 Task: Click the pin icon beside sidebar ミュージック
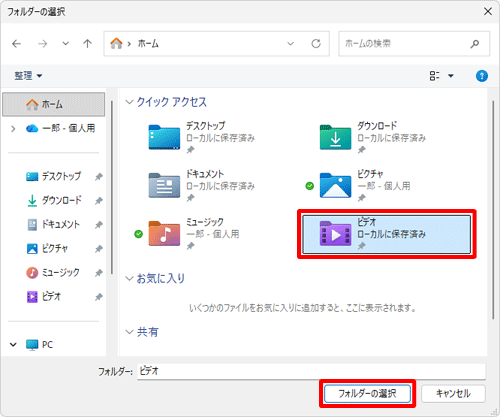99,273
